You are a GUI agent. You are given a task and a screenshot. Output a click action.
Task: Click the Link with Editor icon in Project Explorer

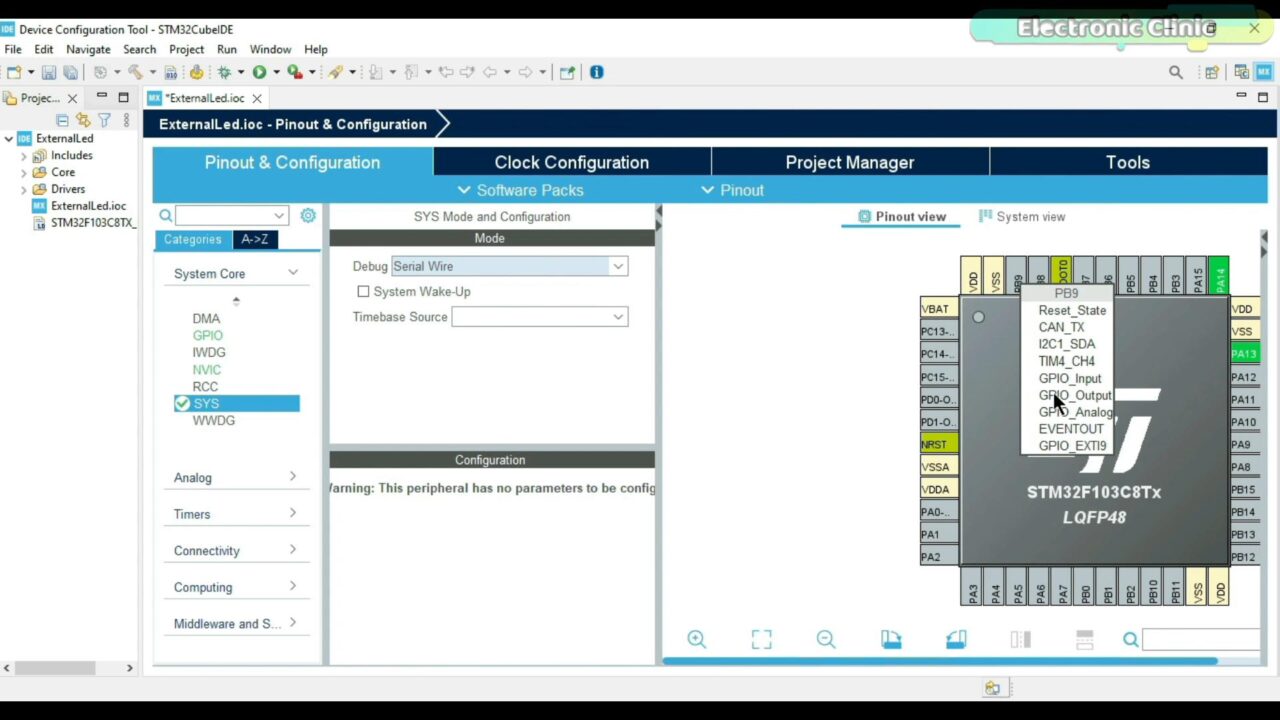[x=83, y=120]
